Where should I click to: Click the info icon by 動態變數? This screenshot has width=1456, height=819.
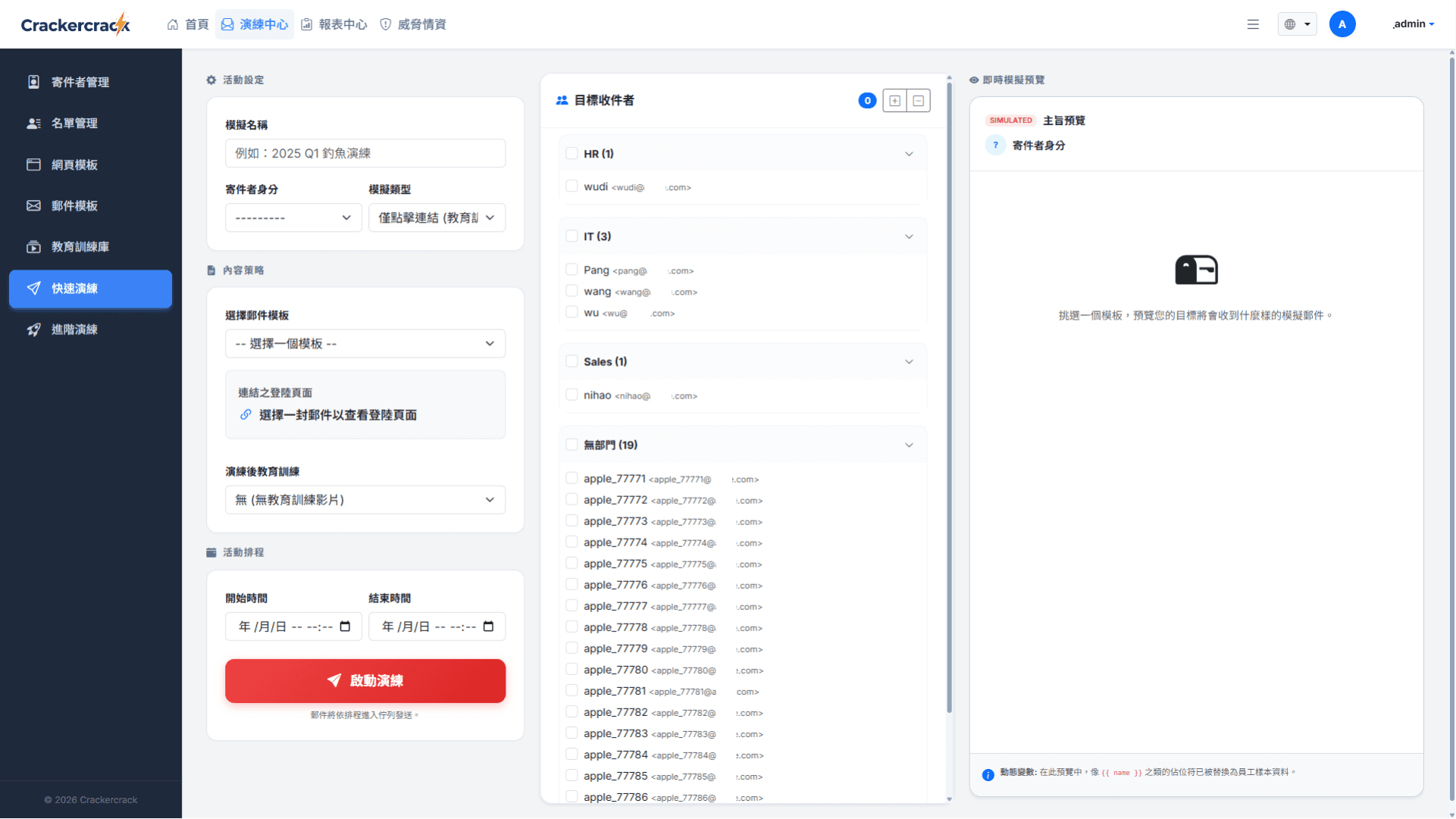click(988, 774)
